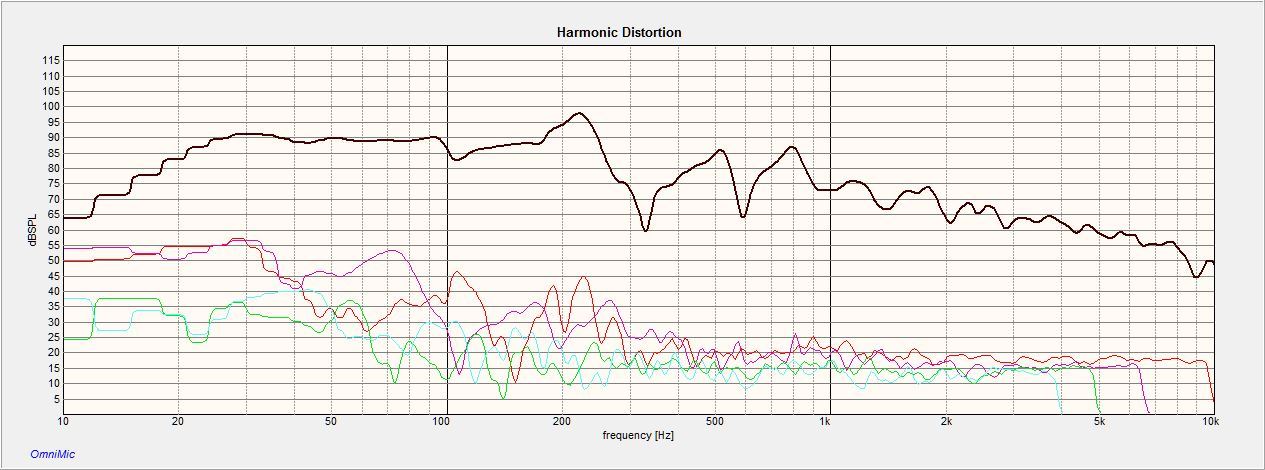Click the 30 value on the y-axis

pyautogui.click(x=54, y=322)
